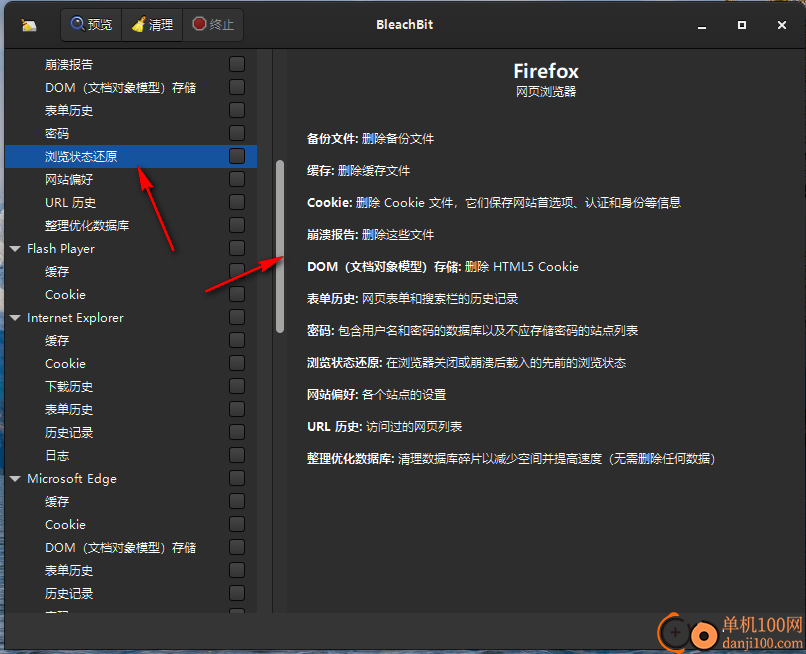
Task: Select DOM（文档对象模型）存储 under Microsoft Edge
Action: click(131, 547)
